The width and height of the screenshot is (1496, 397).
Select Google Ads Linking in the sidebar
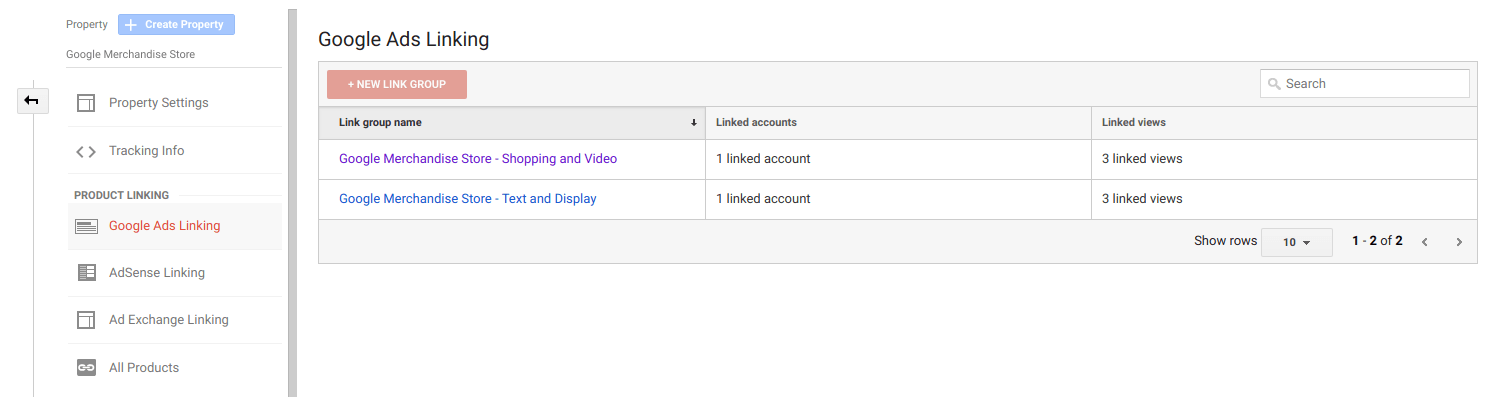[175, 226]
